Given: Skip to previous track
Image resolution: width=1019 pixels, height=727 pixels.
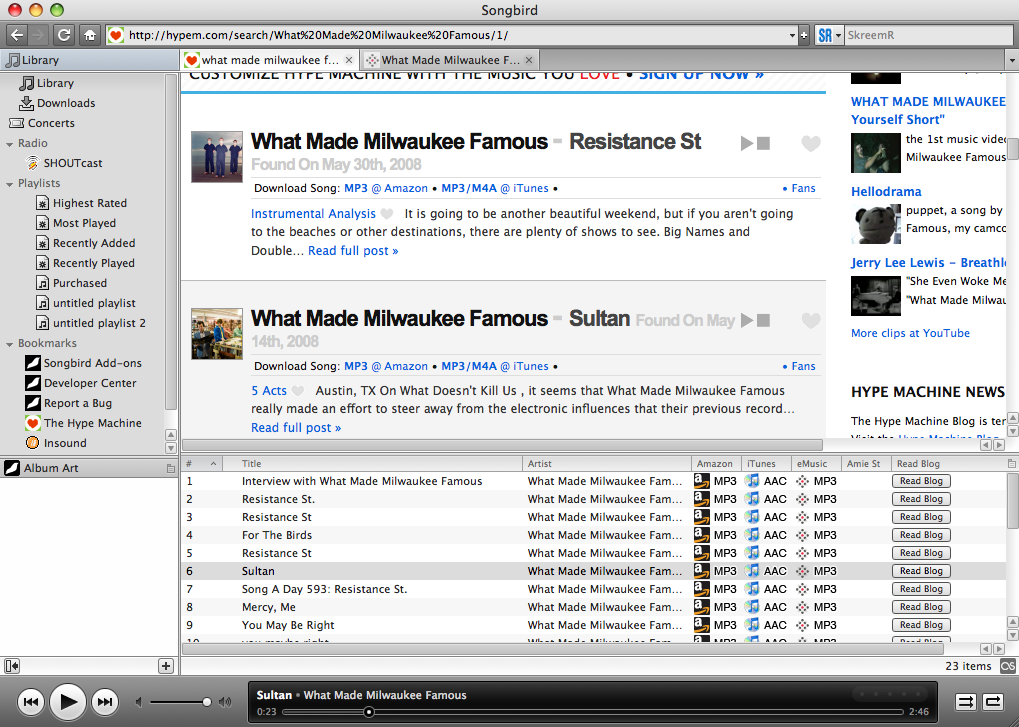Looking at the screenshot, I should [31, 702].
